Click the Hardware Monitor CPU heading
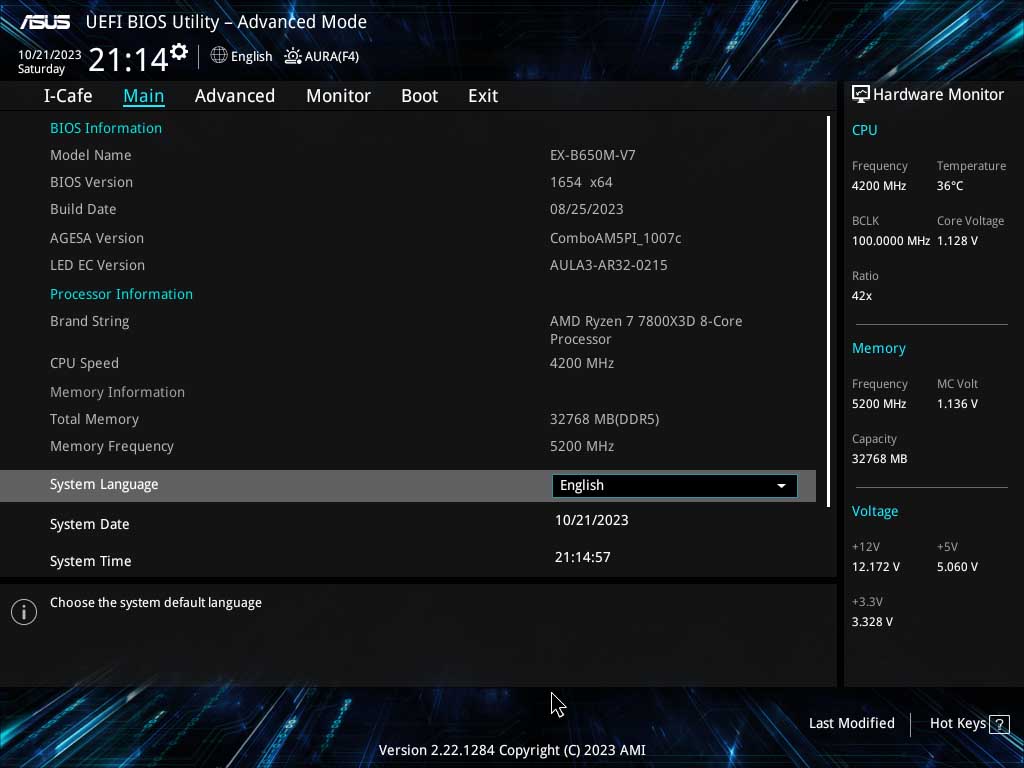Viewport: 1024px width, 768px height. point(865,130)
